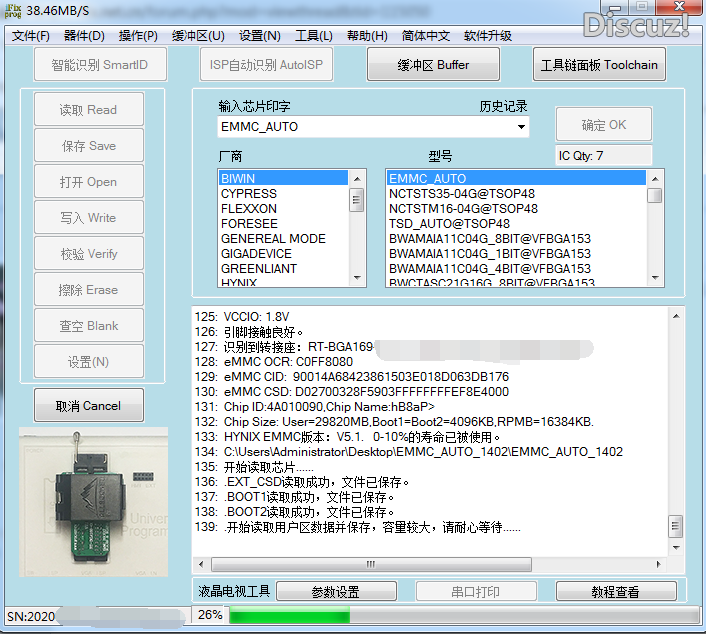Open the 软件升级 menu item
Image resolution: width=706 pixels, height=634 pixels.
488,36
